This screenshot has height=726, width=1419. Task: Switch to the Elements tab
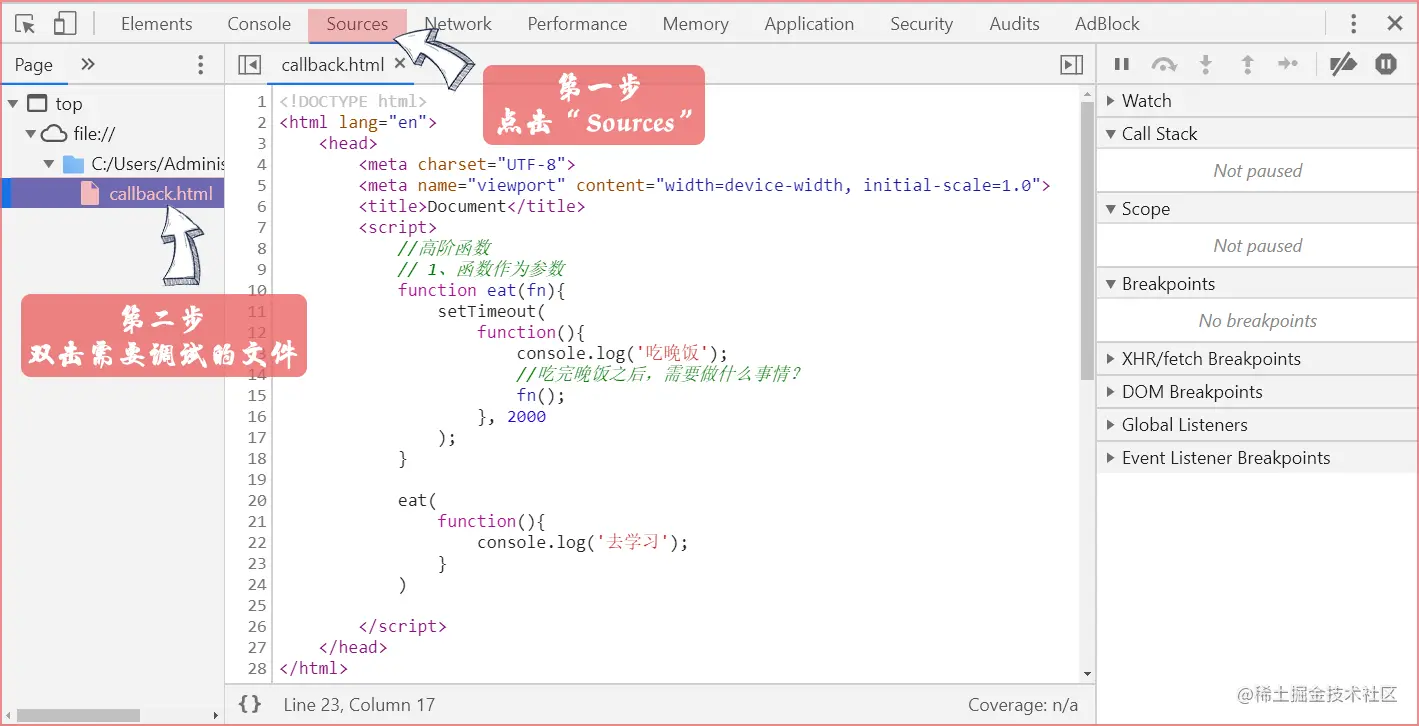(156, 24)
